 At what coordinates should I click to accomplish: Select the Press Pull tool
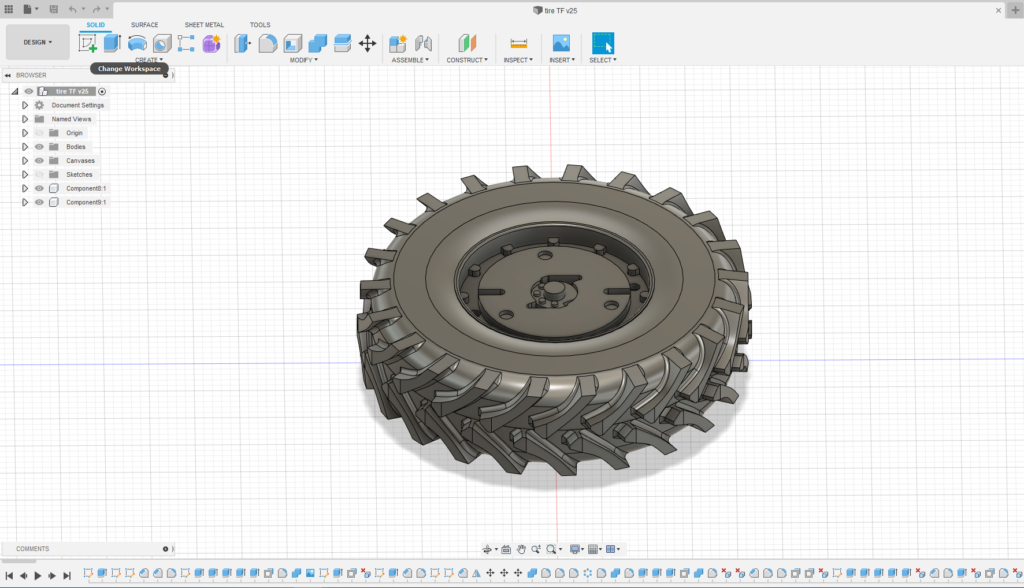tap(242, 43)
